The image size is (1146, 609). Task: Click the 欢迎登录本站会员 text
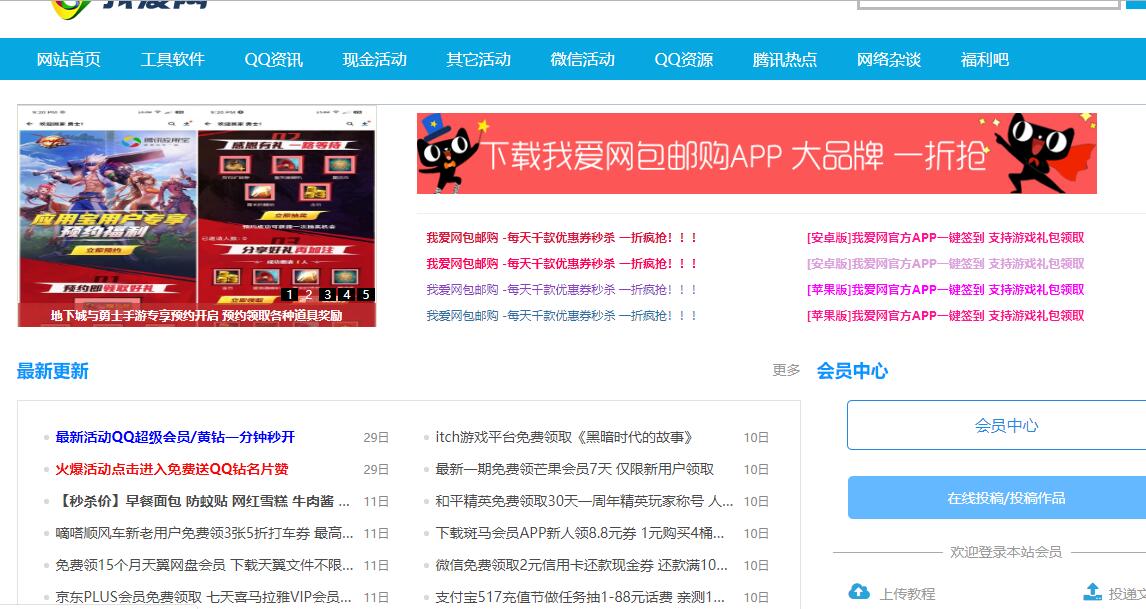(x=1006, y=552)
